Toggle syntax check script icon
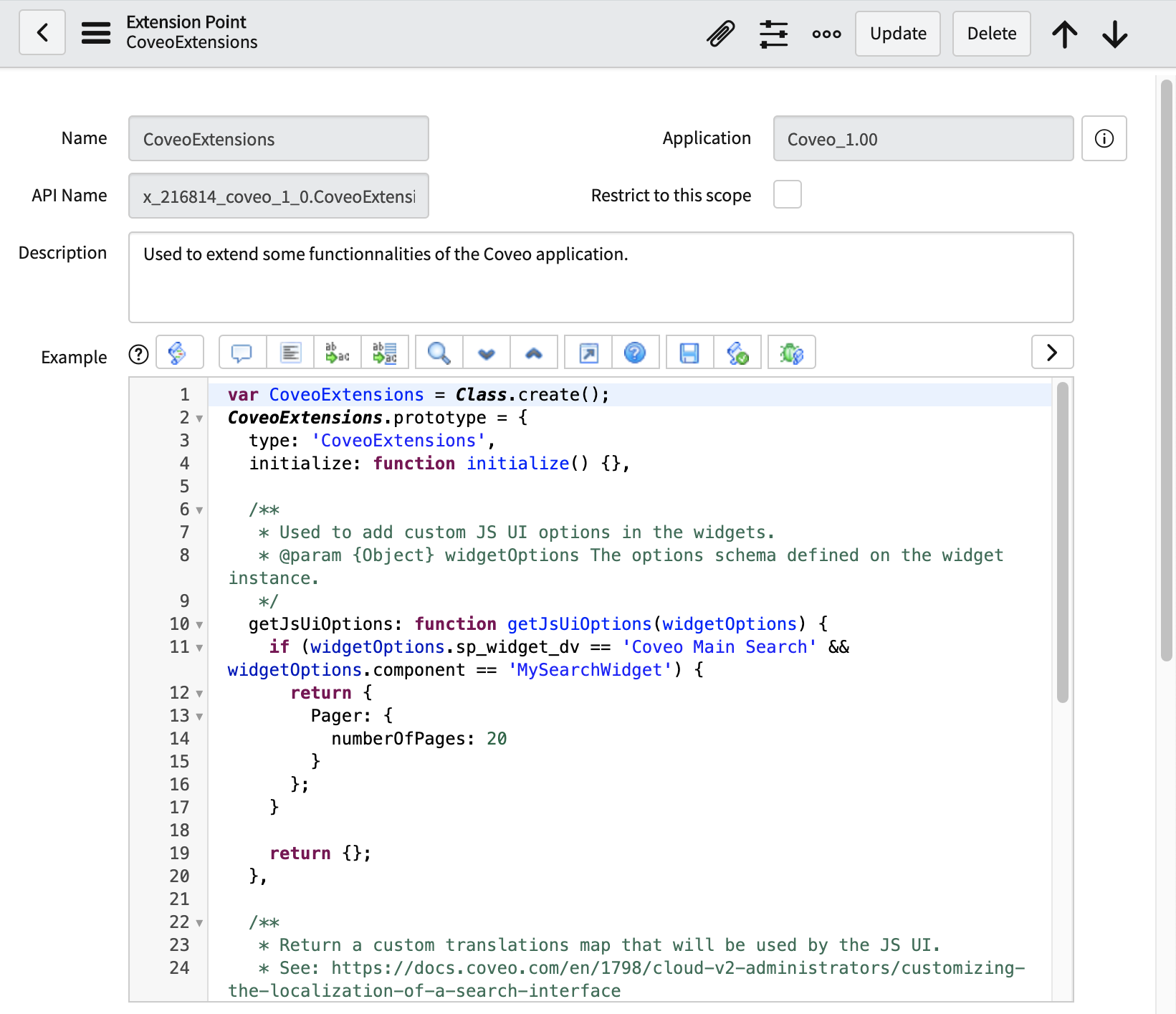This screenshot has height=1014, width=1176. point(737,353)
